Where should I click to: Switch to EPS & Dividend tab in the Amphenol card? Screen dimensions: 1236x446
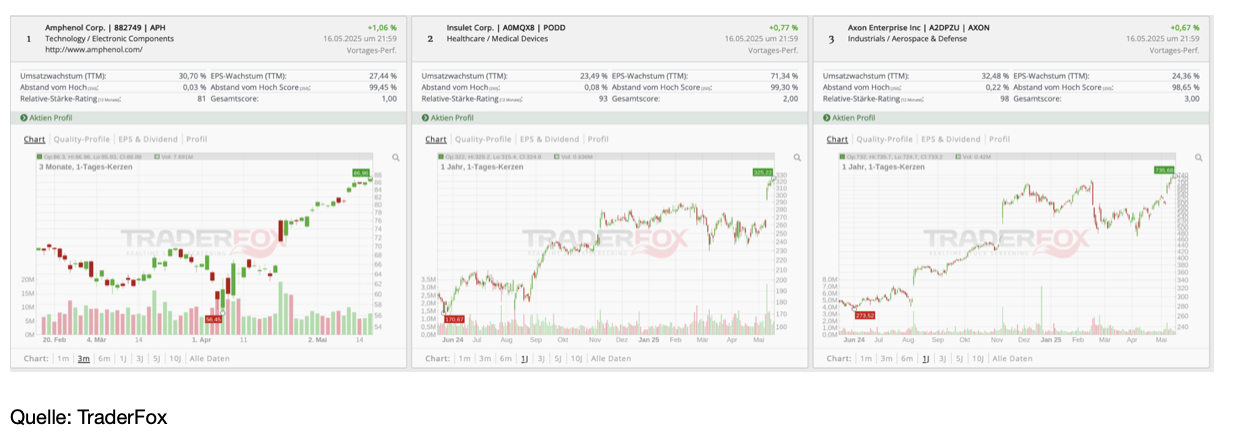coord(148,139)
